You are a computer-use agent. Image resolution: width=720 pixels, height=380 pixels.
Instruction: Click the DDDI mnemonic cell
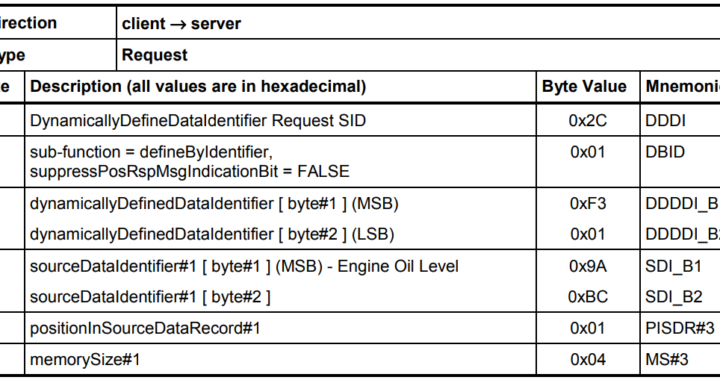click(665, 121)
